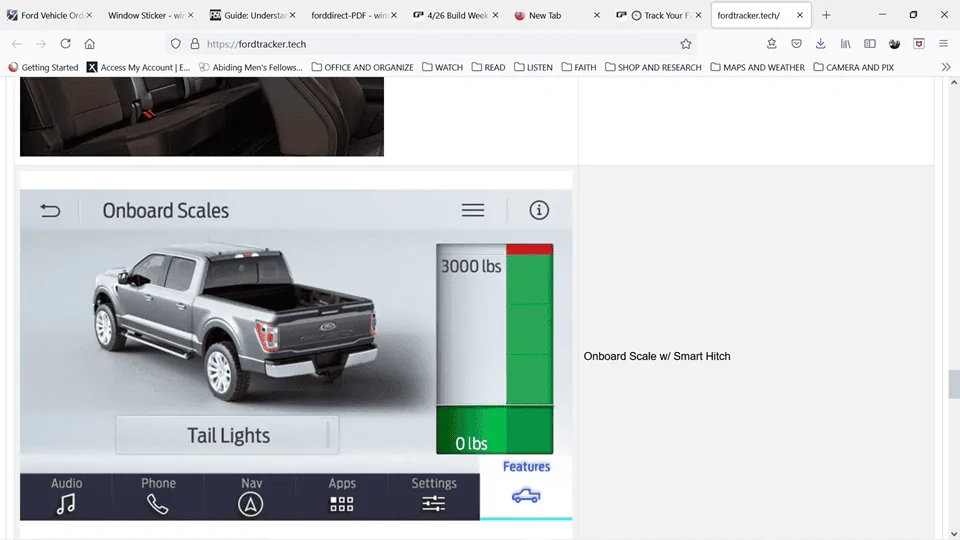The height and width of the screenshot is (540, 960).
Task: Click the Onboard Scales heading text
Action: pyautogui.click(x=165, y=211)
